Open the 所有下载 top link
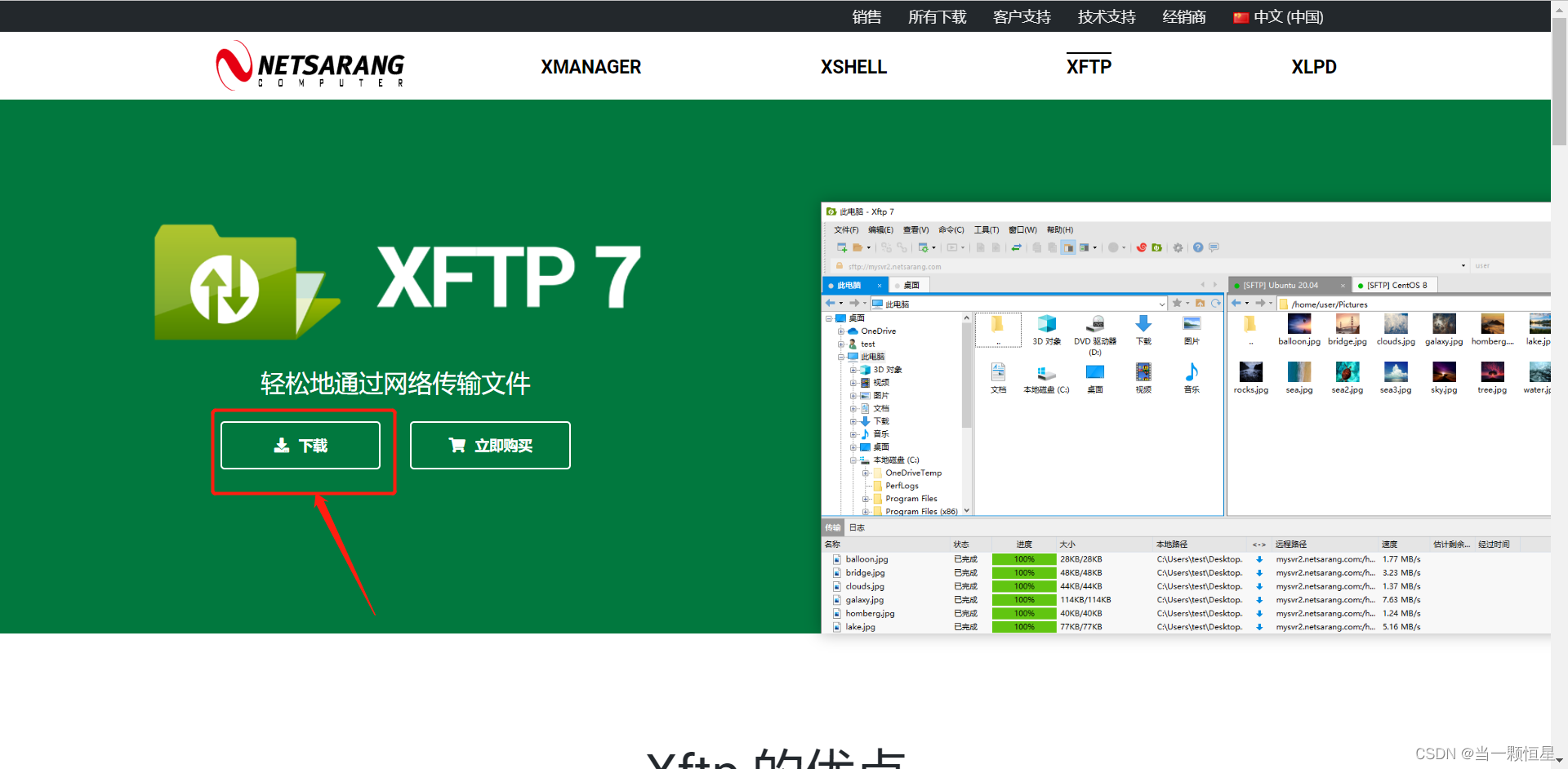The width and height of the screenshot is (1568, 769). 937,16
